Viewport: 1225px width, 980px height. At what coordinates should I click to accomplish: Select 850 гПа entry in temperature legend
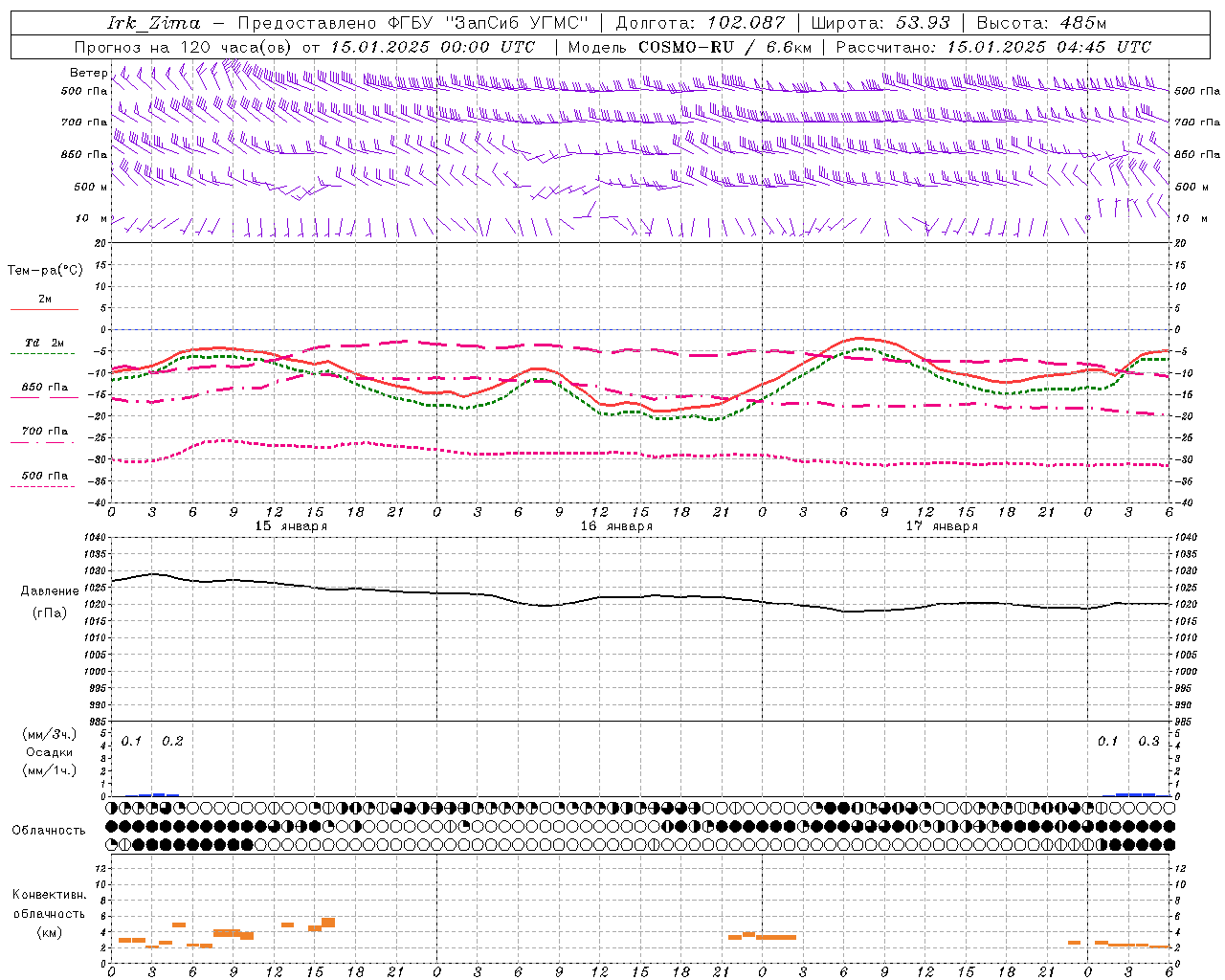pos(45,388)
